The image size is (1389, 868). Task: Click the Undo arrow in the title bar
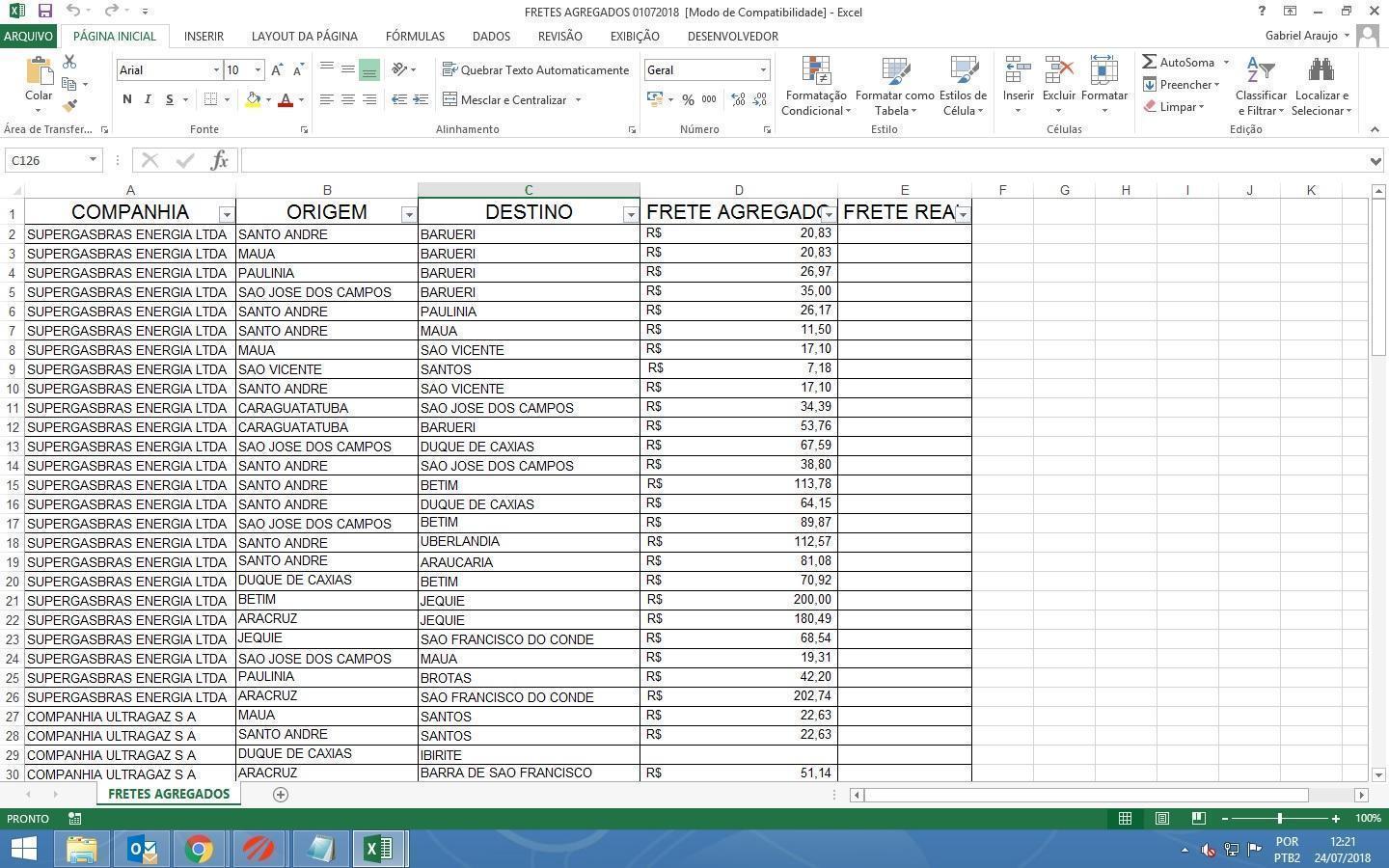(x=73, y=11)
